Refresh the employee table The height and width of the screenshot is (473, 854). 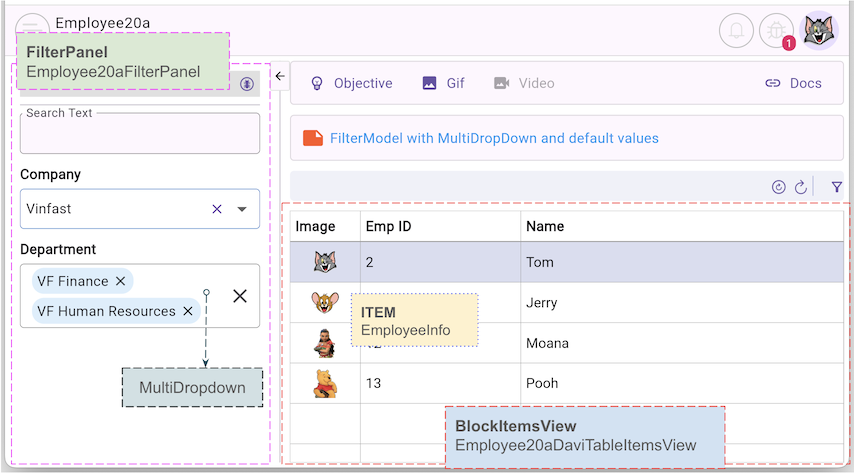click(800, 187)
